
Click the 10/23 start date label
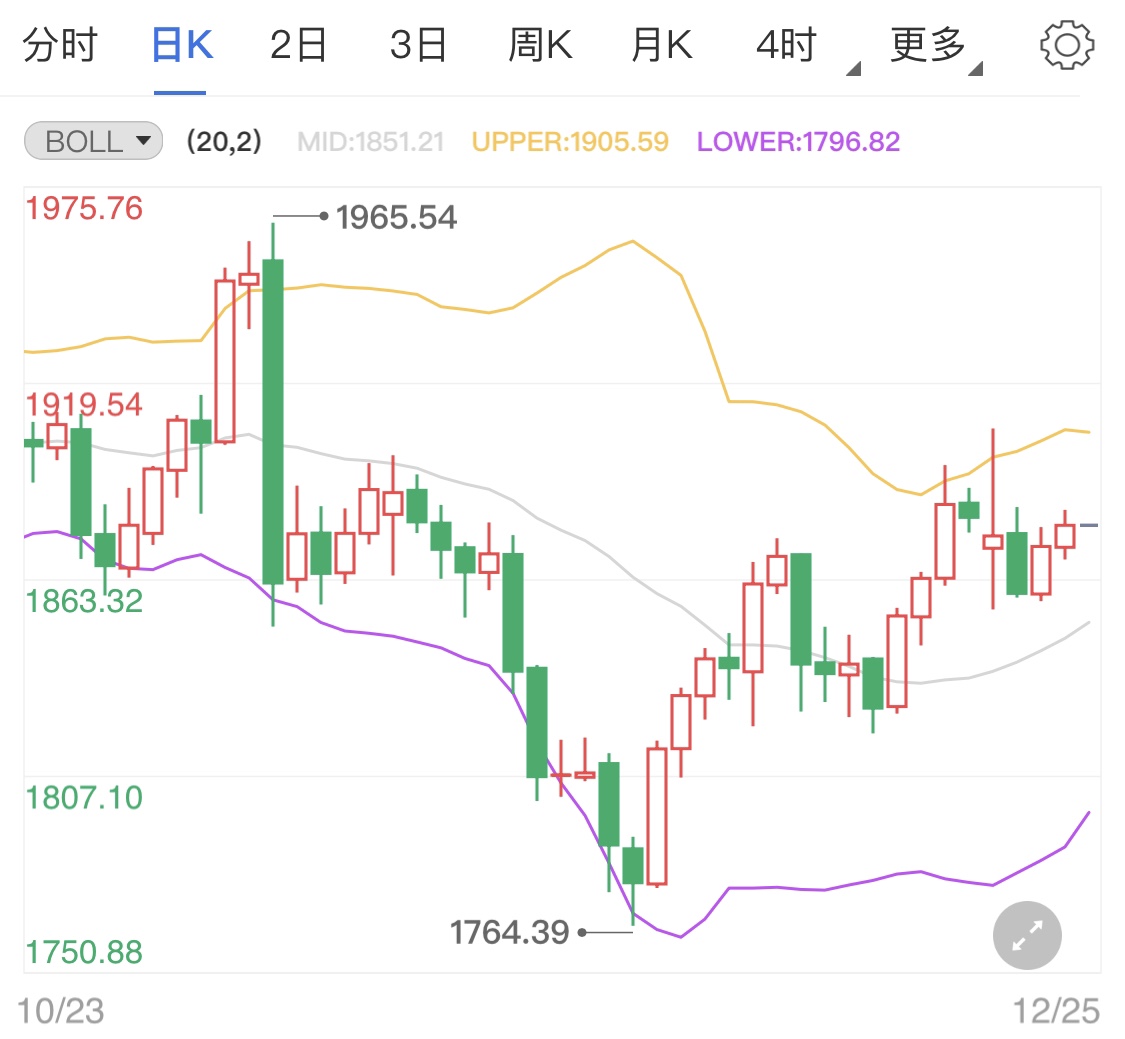(60, 1011)
